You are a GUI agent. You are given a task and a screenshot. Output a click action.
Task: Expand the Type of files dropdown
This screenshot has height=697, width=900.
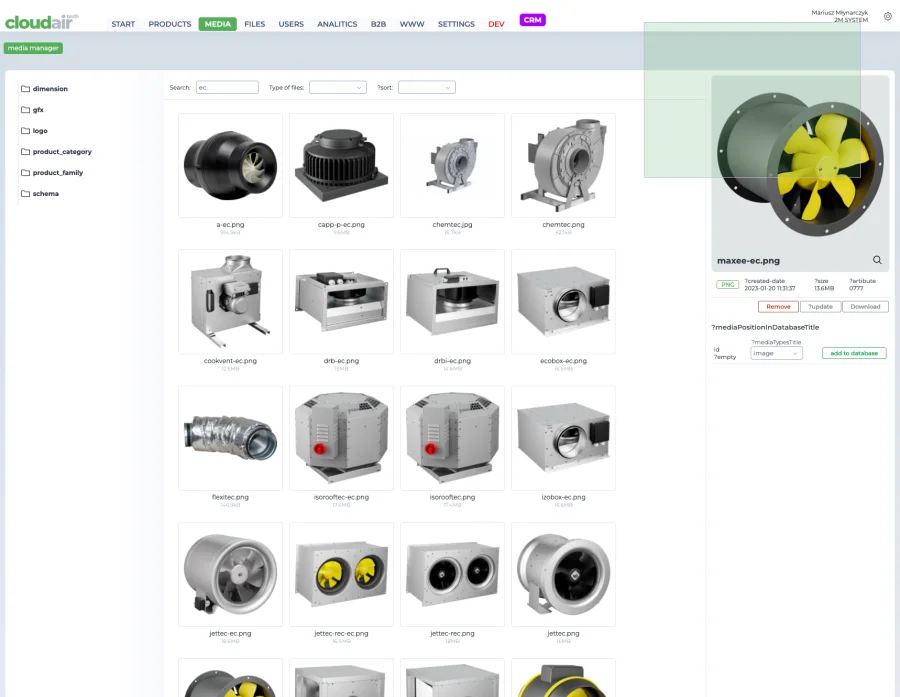coord(338,87)
